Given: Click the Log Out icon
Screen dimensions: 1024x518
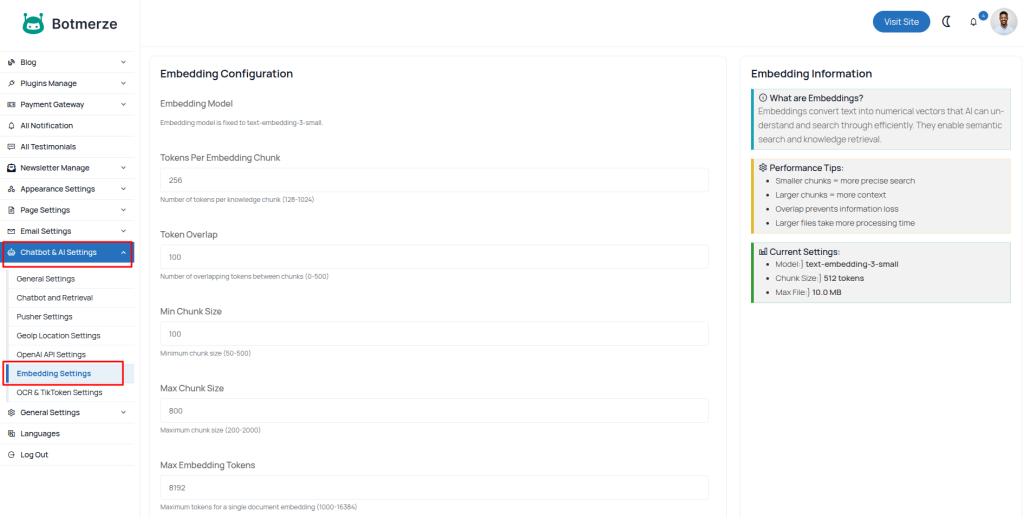Looking at the screenshot, I should 11,455.
